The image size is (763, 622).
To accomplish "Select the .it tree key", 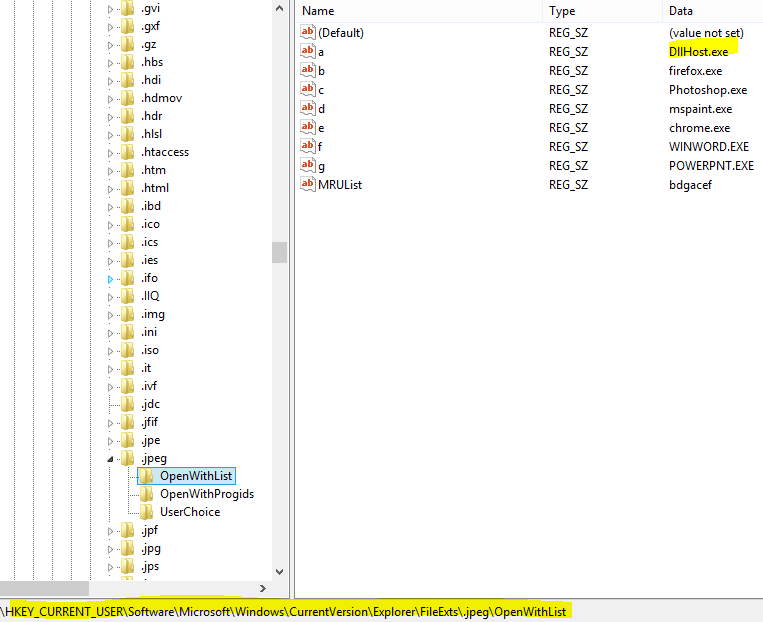I will tap(146, 368).
